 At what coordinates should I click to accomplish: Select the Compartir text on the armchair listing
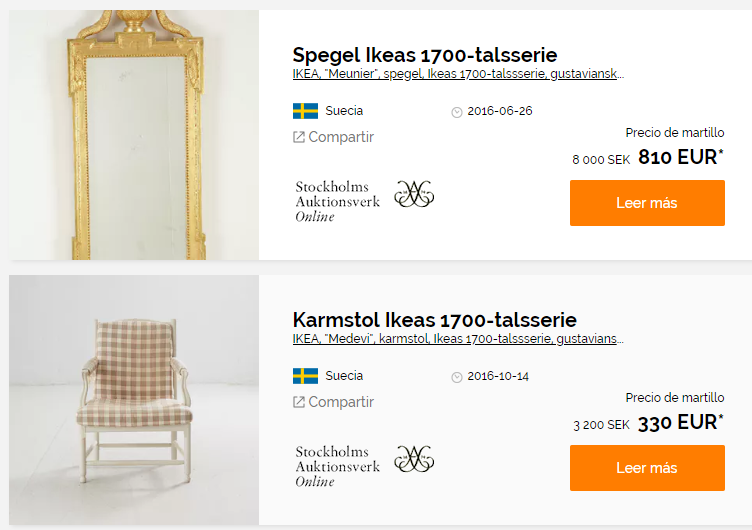(341, 402)
